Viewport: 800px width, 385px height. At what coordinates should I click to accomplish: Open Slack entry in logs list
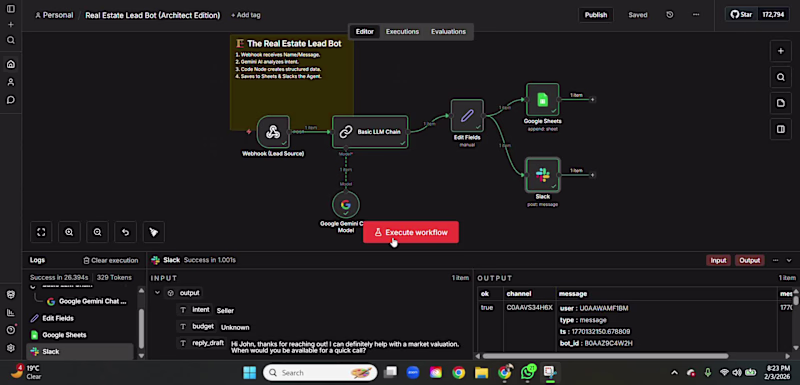click(81, 351)
